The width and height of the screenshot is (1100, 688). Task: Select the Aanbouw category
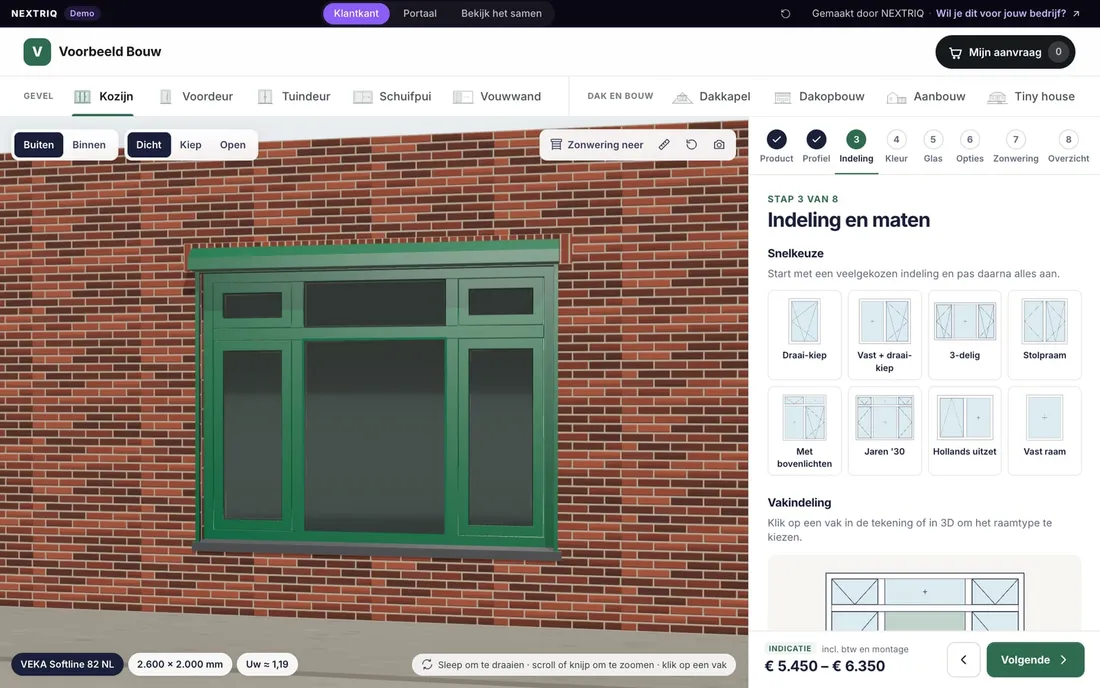pos(926,97)
